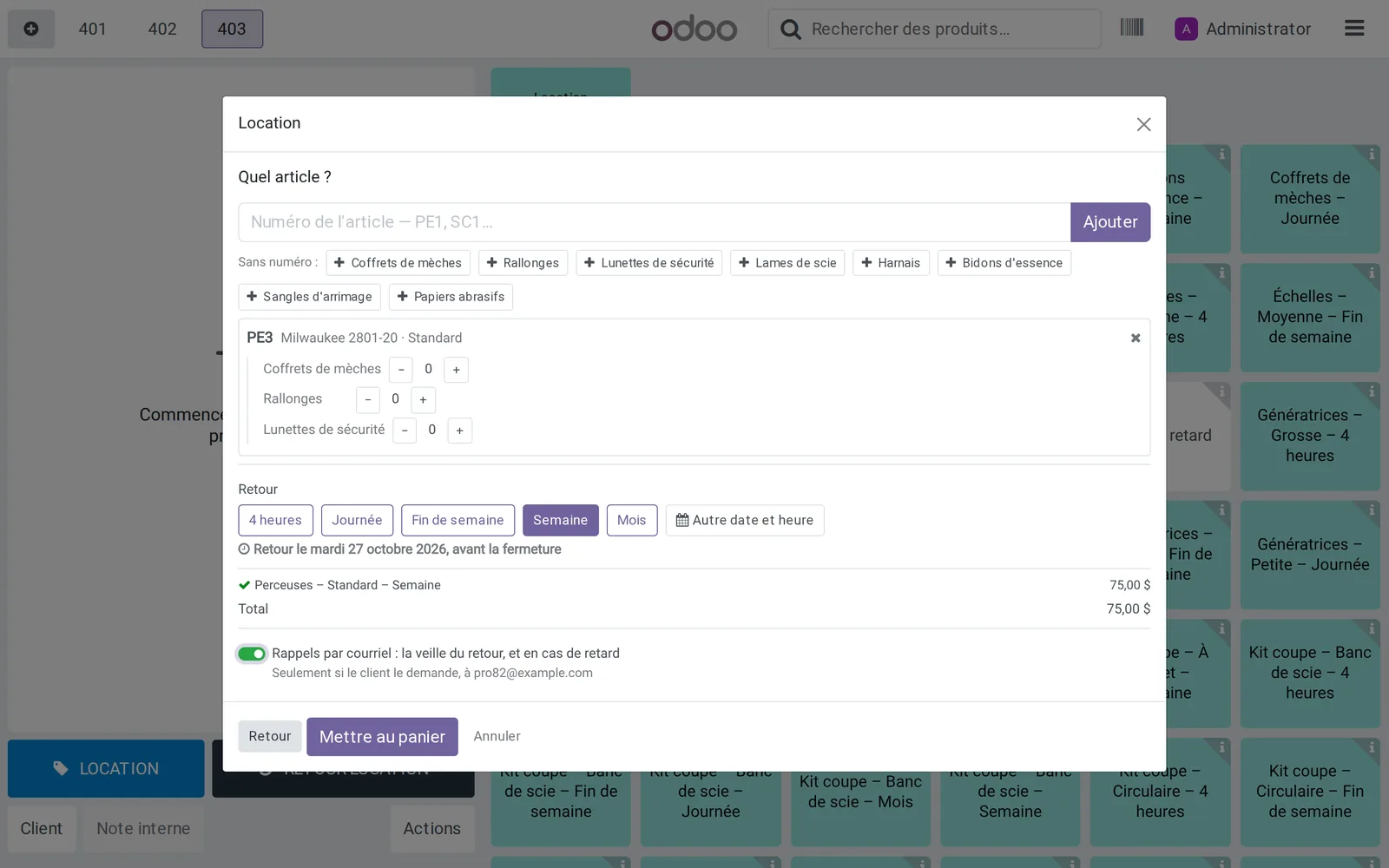Open the barcode scanner icon
Viewport: 1389px width, 868px height.
coord(1131,28)
